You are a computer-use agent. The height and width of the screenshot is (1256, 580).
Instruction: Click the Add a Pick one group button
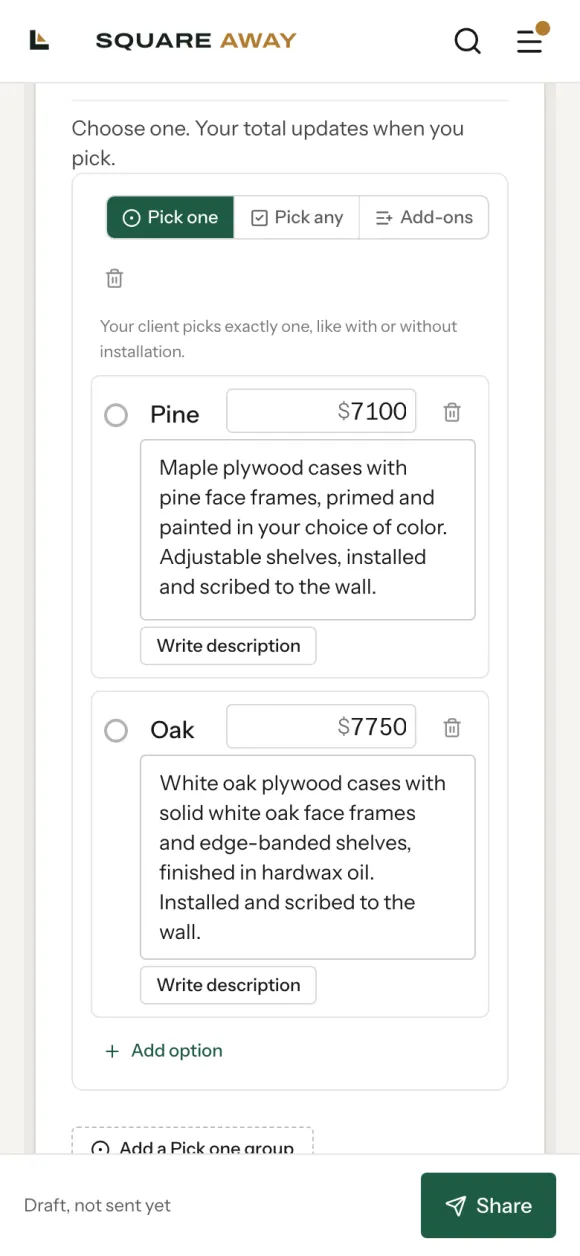pyautogui.click(x=193, y=1143)
